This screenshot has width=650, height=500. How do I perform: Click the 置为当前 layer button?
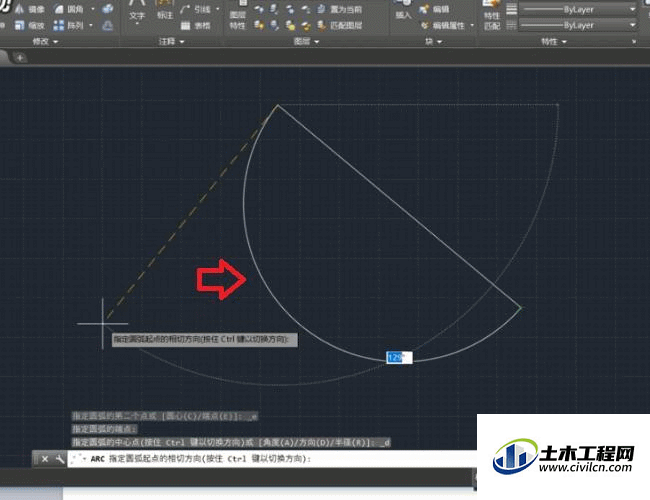[340, 9]
